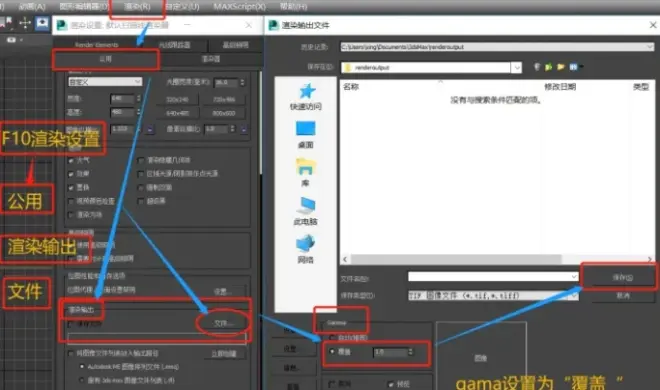Open output size Custom dropdown
This screenshot has width=660, height=390.
coord(105,82)
